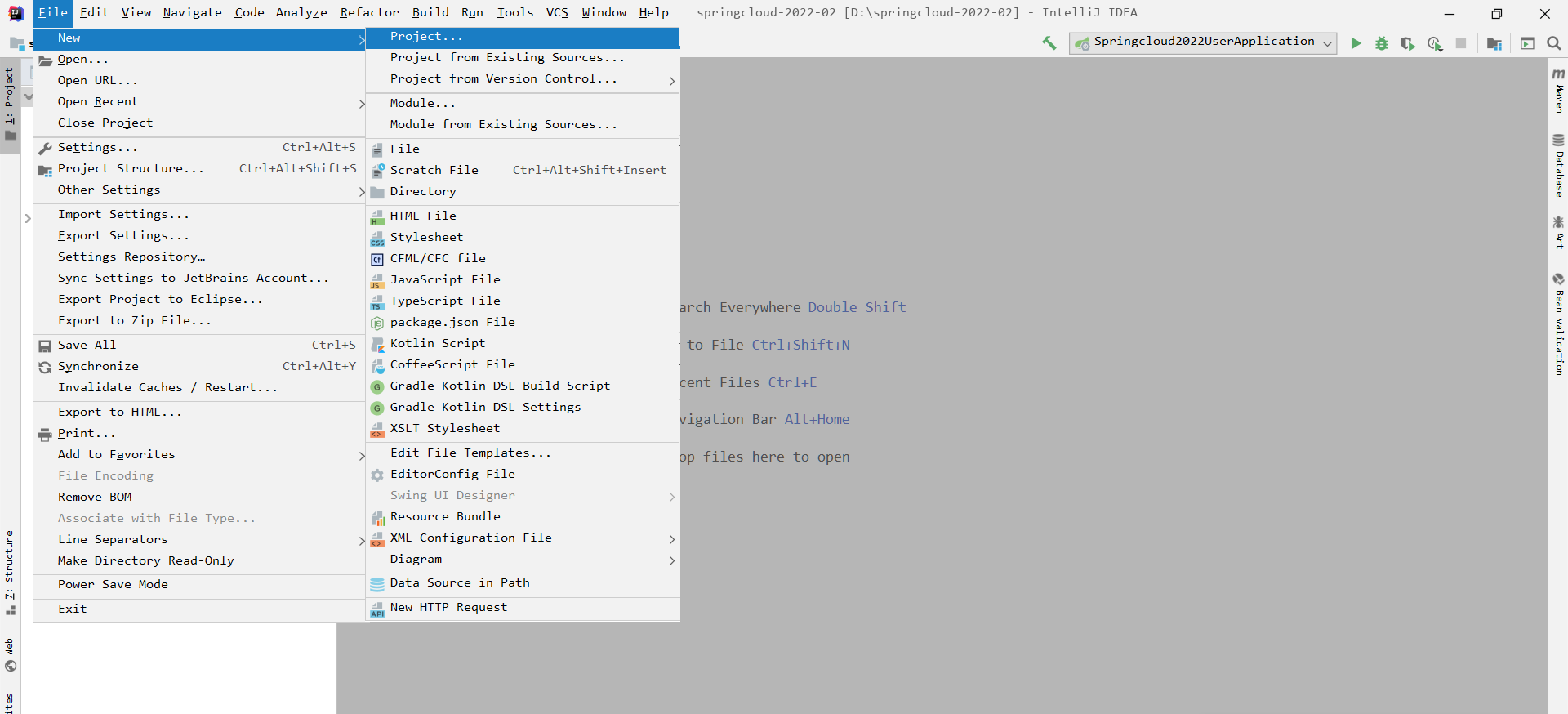Screen dimensions: 1568x714
Task: Select Exit in File menu
Action: click(x=199, y=609)
